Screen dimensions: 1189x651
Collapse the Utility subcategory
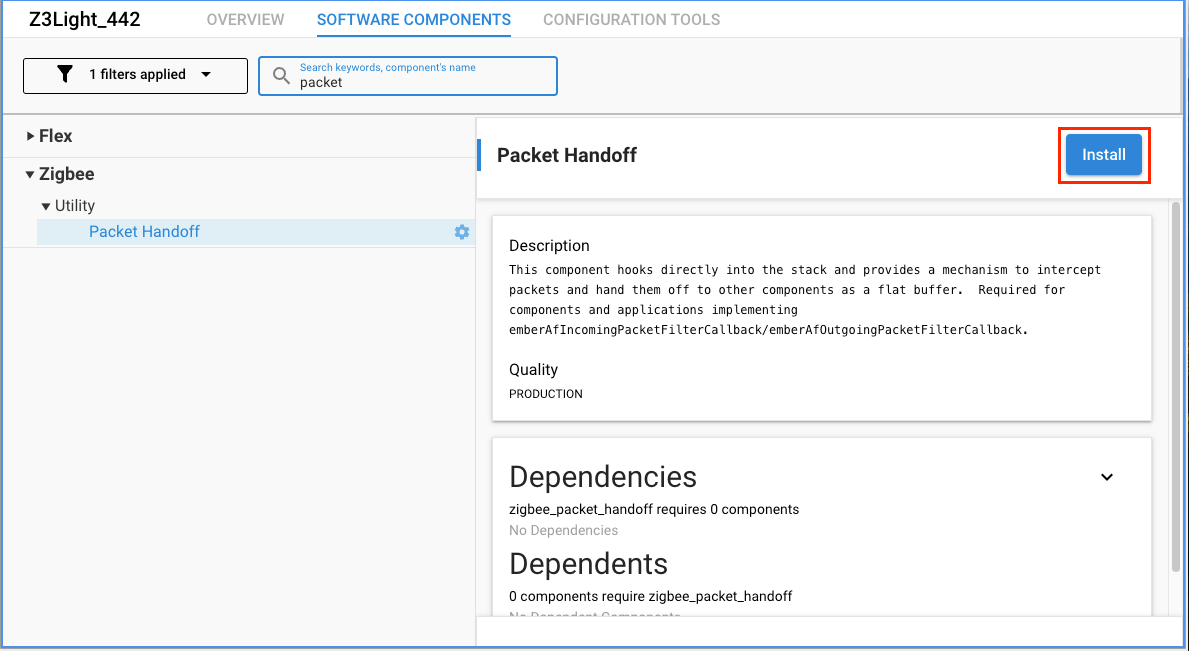tap(46, 206)
